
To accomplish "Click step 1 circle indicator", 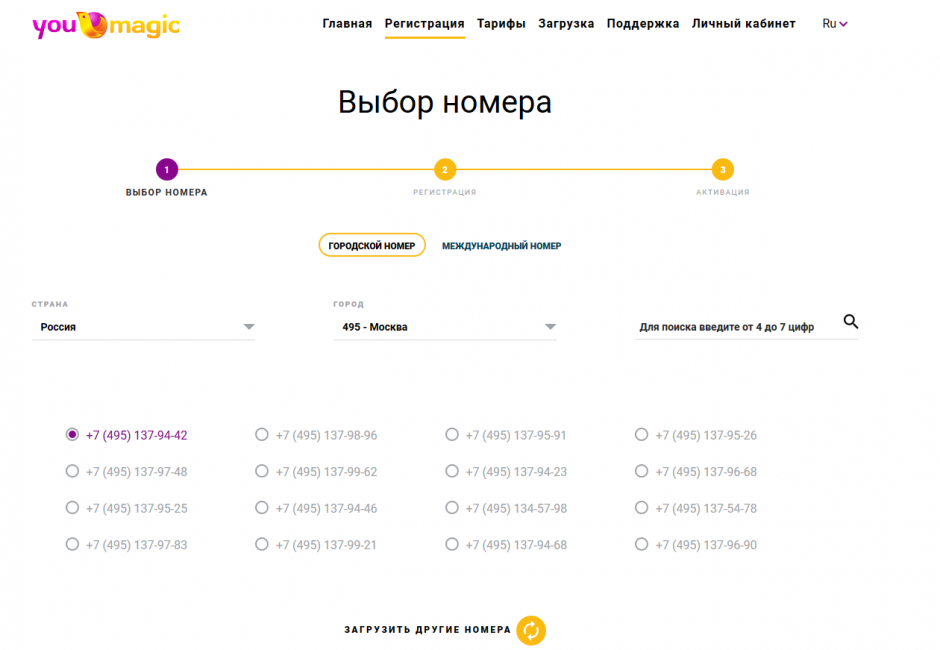I will click(166, 170).
